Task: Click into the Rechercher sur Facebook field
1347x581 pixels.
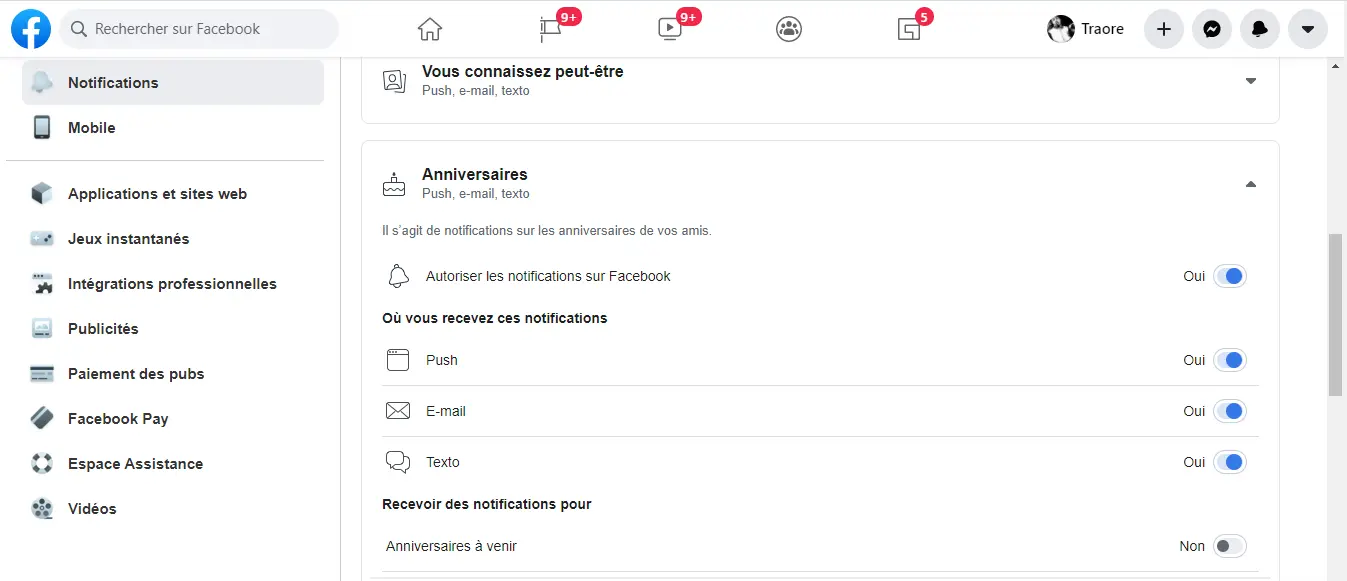Action: (199, 29)
